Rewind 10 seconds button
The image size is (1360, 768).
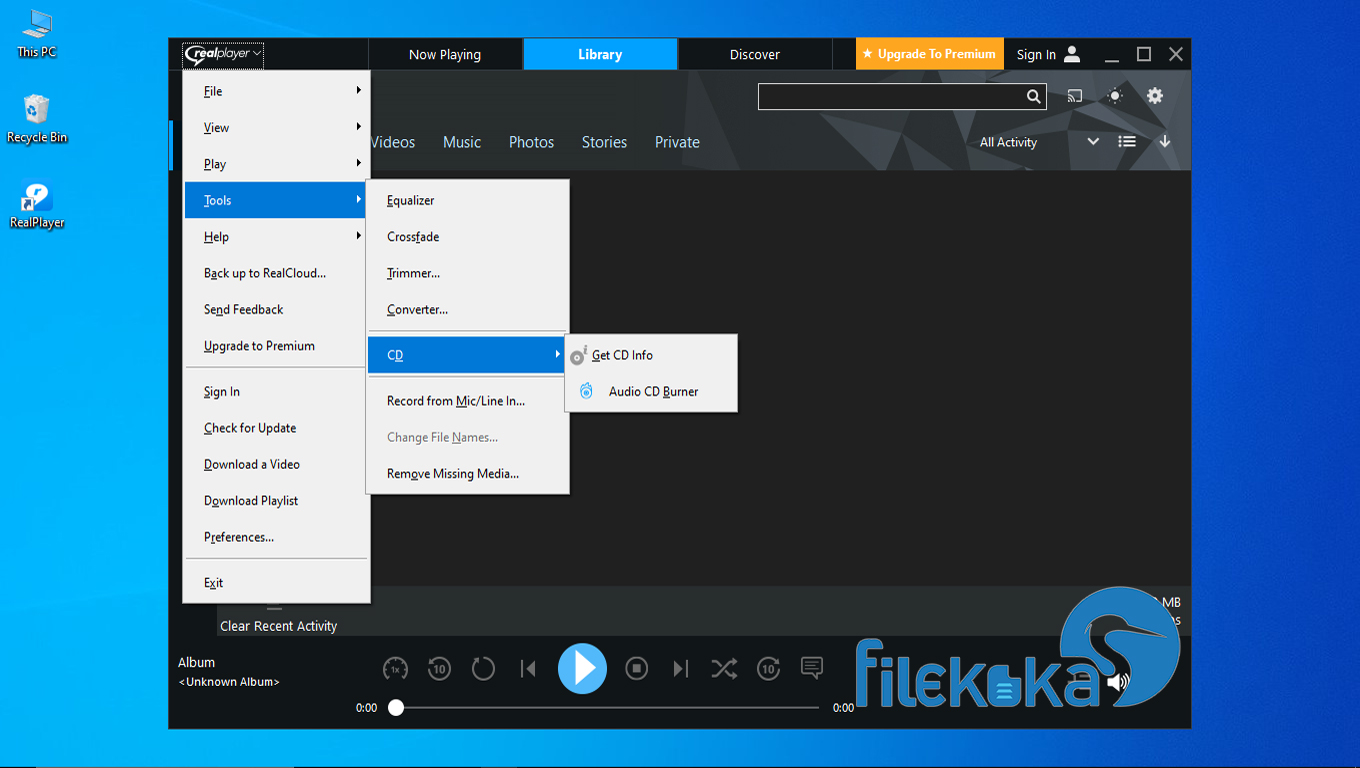tap(439, 669)
